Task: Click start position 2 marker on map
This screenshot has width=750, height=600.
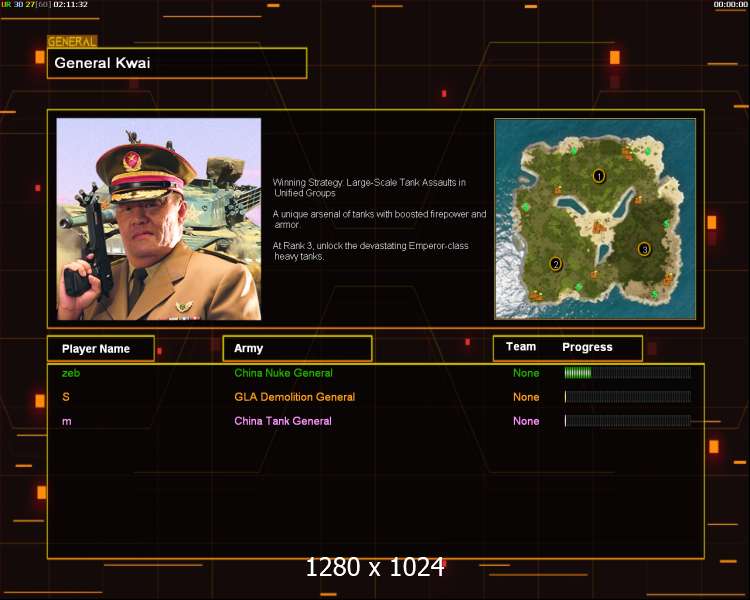Action: pos(555,264)
